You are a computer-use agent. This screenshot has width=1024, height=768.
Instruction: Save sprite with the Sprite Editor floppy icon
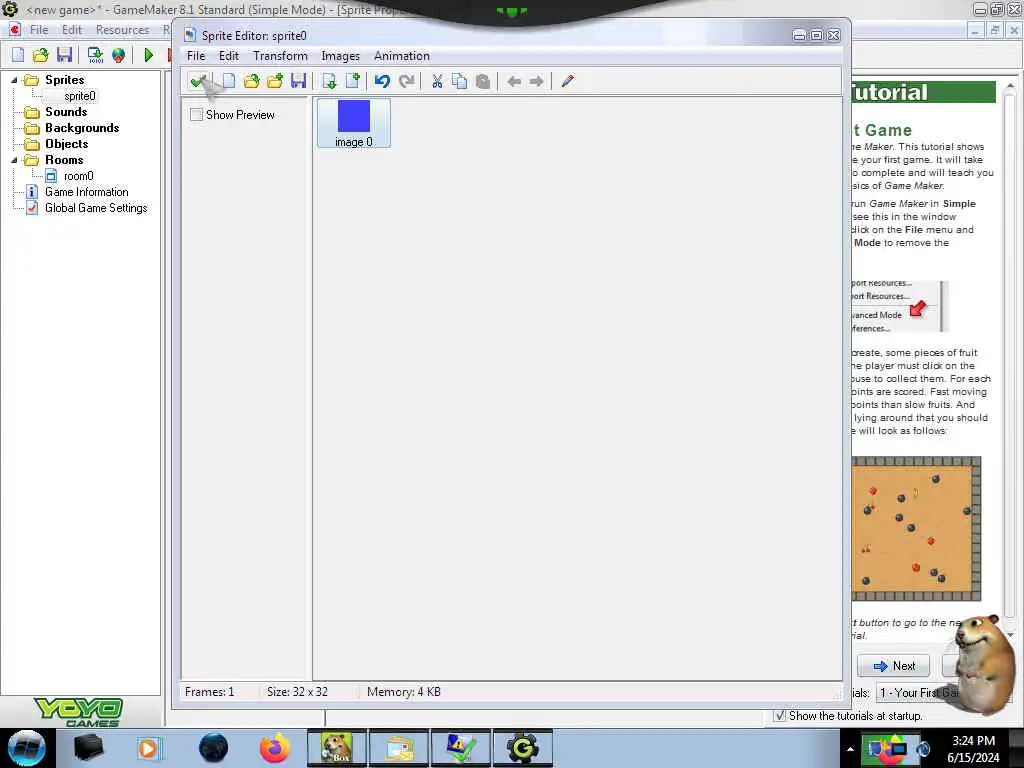pos(298,81)
